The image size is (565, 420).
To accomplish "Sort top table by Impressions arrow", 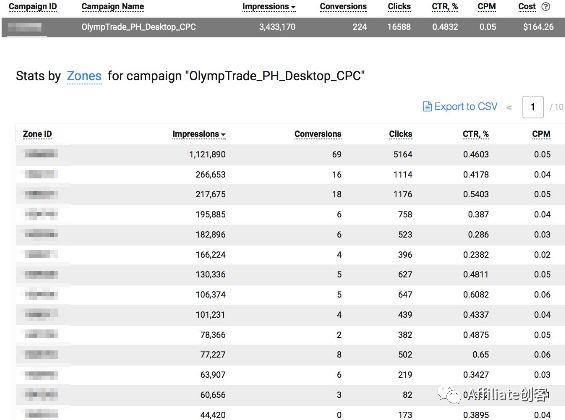I will pyautogui.click(x=293, y=7).
